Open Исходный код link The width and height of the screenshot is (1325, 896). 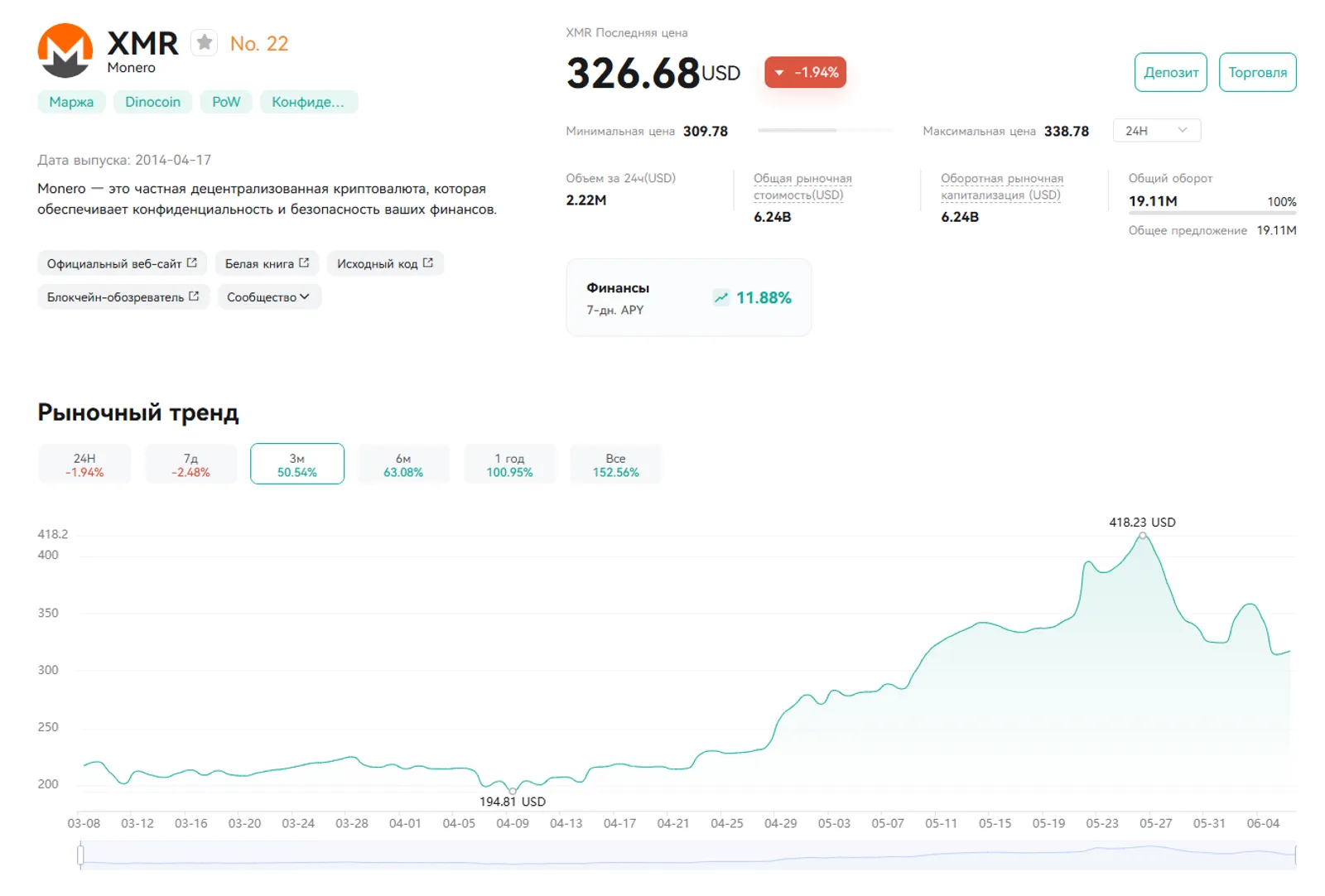(x=385, y=263)
